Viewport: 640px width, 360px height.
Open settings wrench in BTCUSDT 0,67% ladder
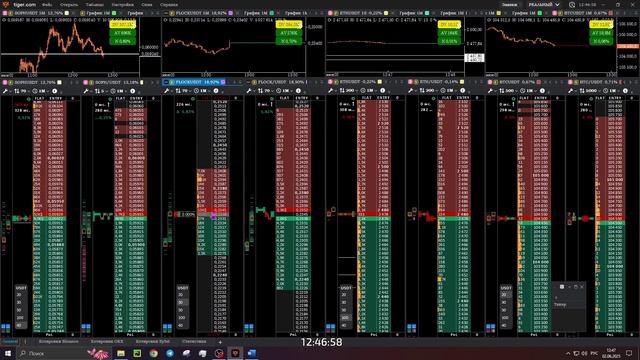491,91
